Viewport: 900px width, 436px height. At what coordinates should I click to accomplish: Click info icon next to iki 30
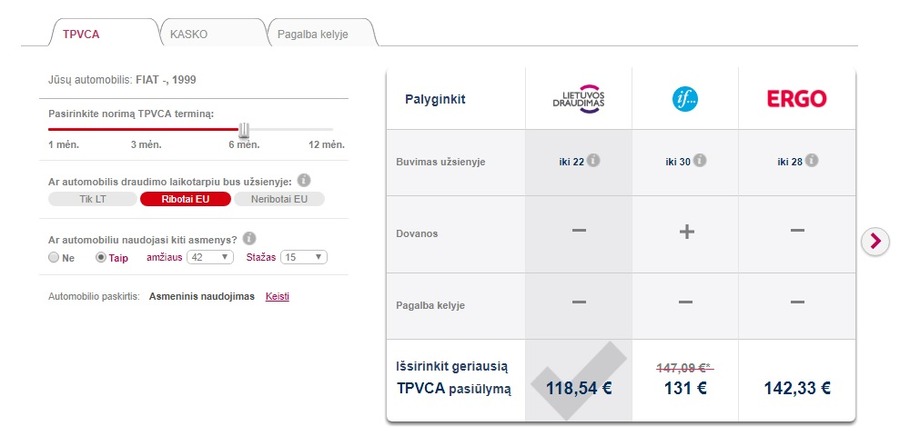[x=700, y=161]
